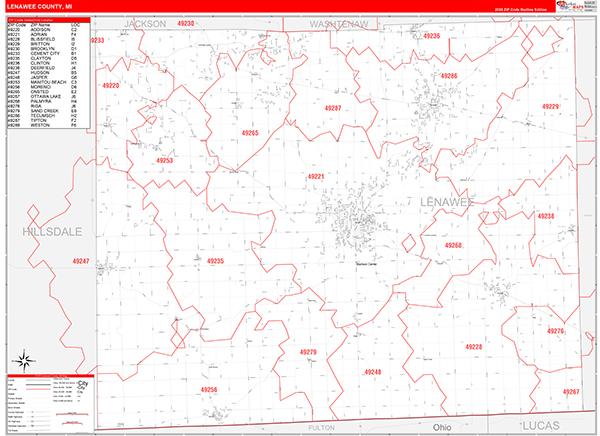Select the 49253 ZIP label on the map
600x436 pixels.
tap(165, 160)
